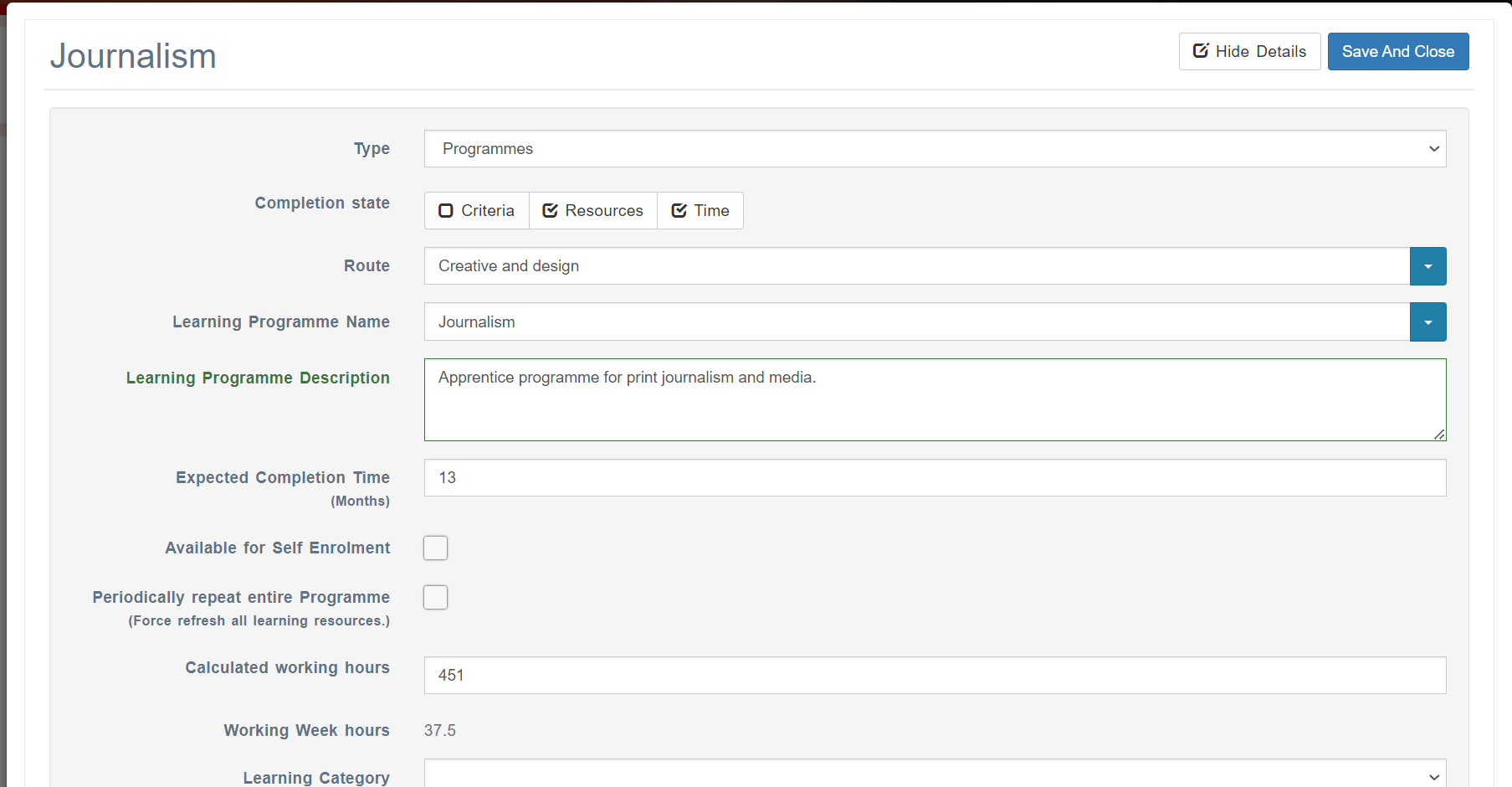Click the Completion state label
Image resolution: width=1512 pixels, height=787 pixels.
322,203
